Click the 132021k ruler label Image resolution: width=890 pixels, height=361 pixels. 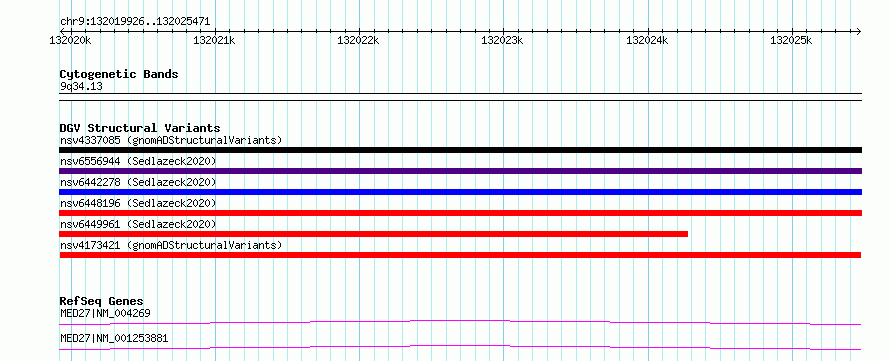[x=215, y=41]
